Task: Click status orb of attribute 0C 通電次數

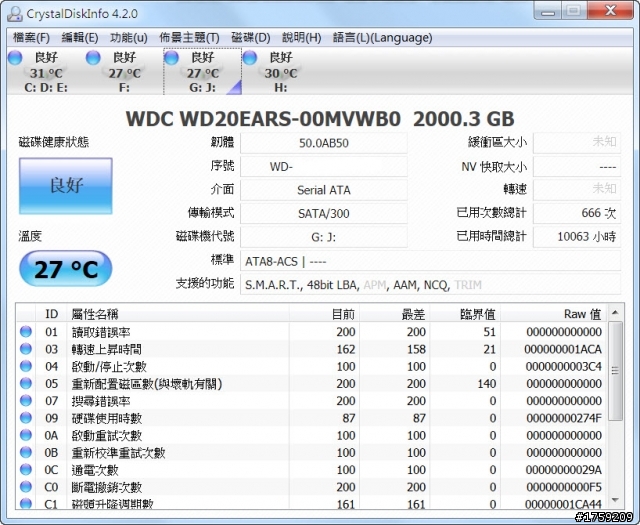Action: click(26, 469)
